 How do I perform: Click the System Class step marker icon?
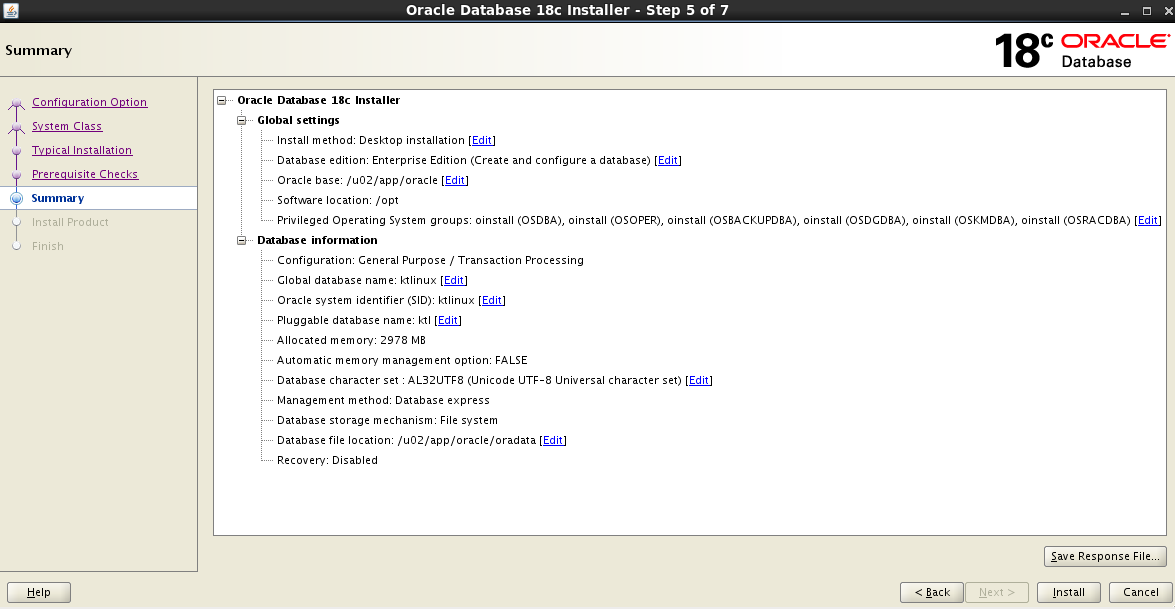pos(16,127)
